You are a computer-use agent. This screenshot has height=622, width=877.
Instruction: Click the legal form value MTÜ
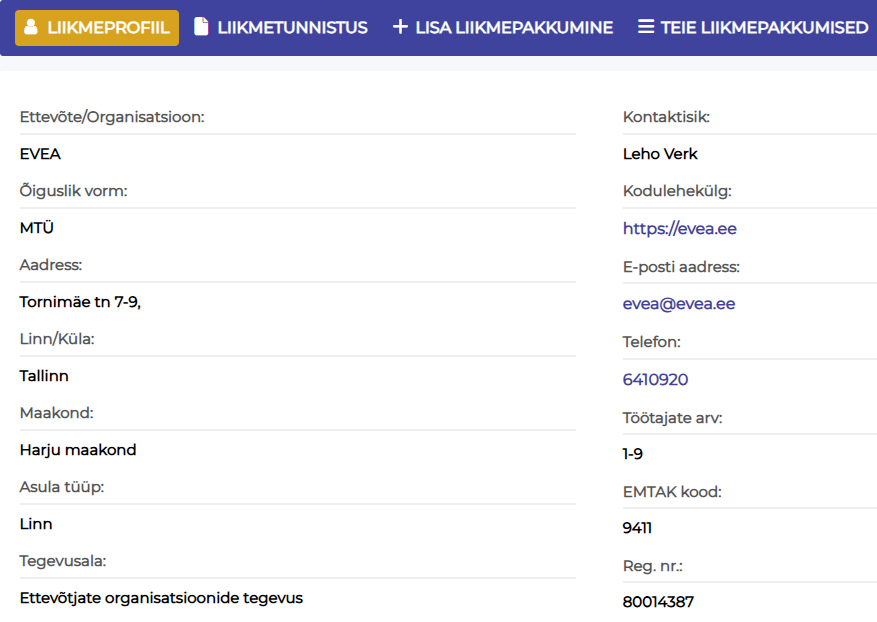[37, 228]
